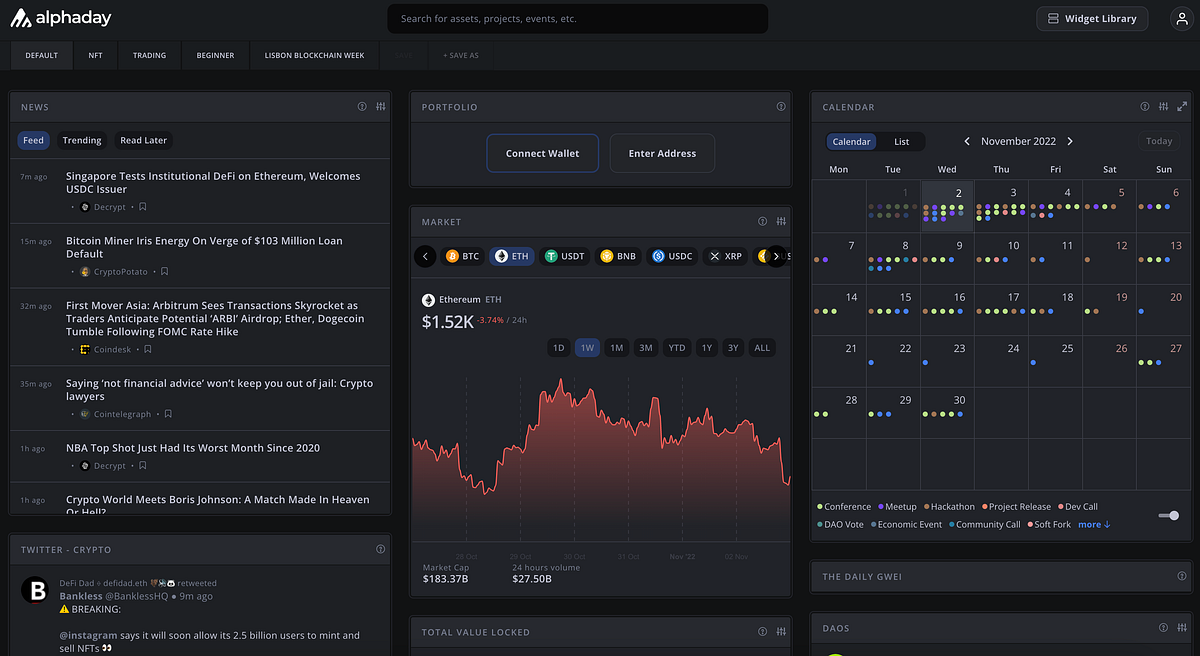This screenshot has width=1200, height=656.
Task: Select the USDT coin chip
Action: (x=565, y=256)
